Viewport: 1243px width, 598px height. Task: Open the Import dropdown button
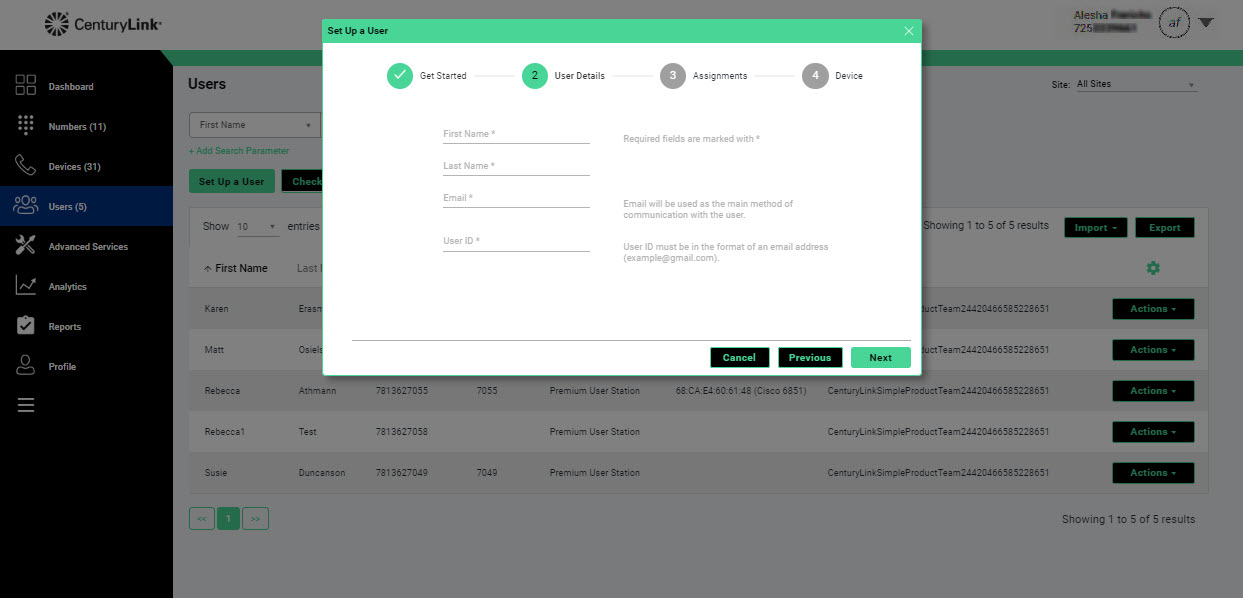click(x=1095, y=228)
